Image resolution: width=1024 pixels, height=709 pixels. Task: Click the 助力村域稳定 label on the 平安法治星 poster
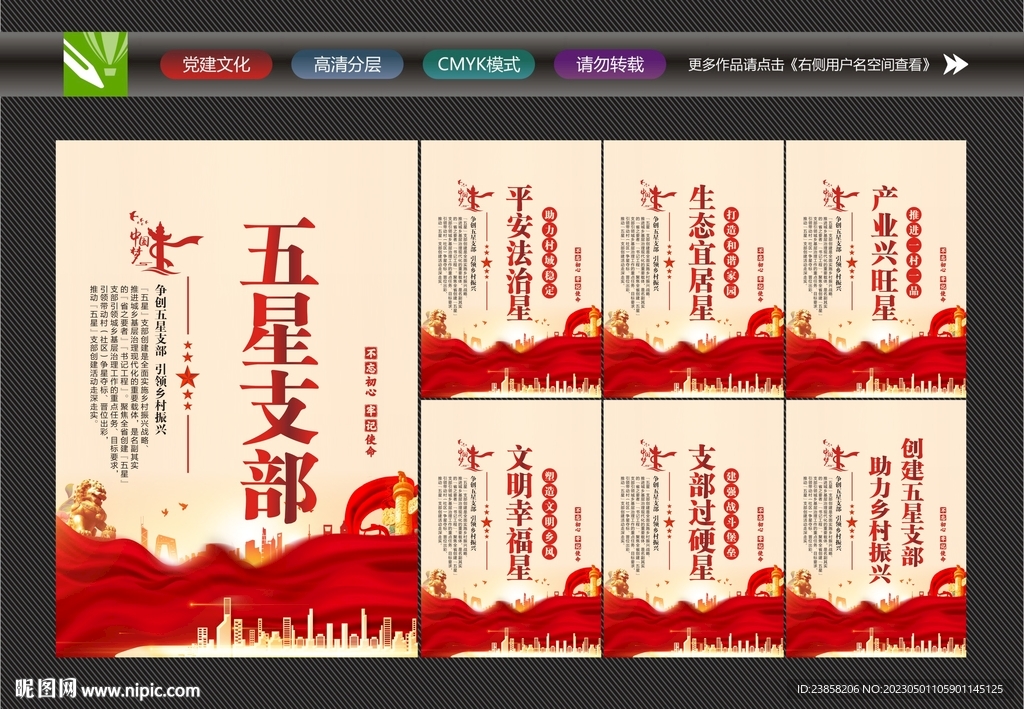click(x=549, y=252)
